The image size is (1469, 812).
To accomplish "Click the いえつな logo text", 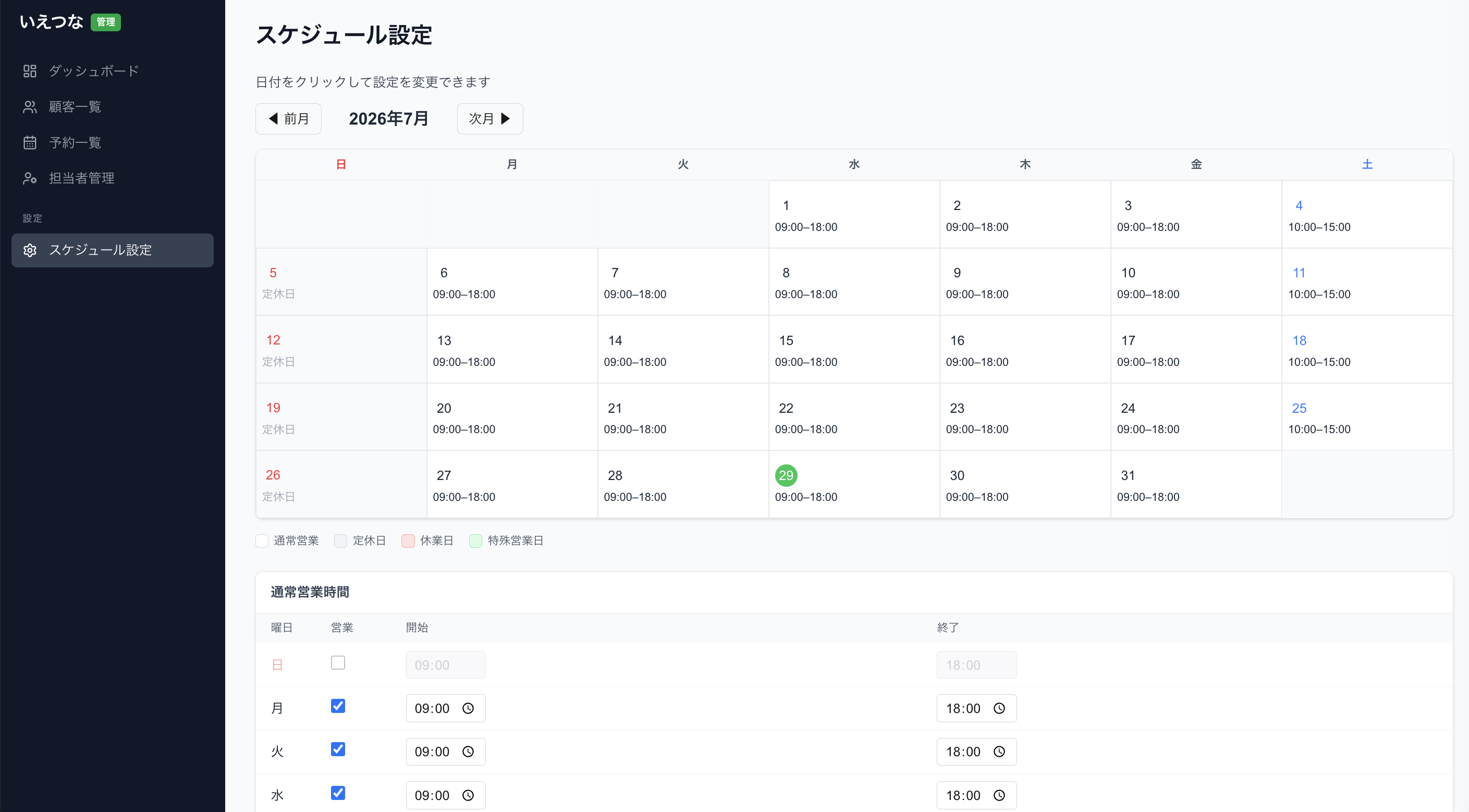I will click(51, 22).
